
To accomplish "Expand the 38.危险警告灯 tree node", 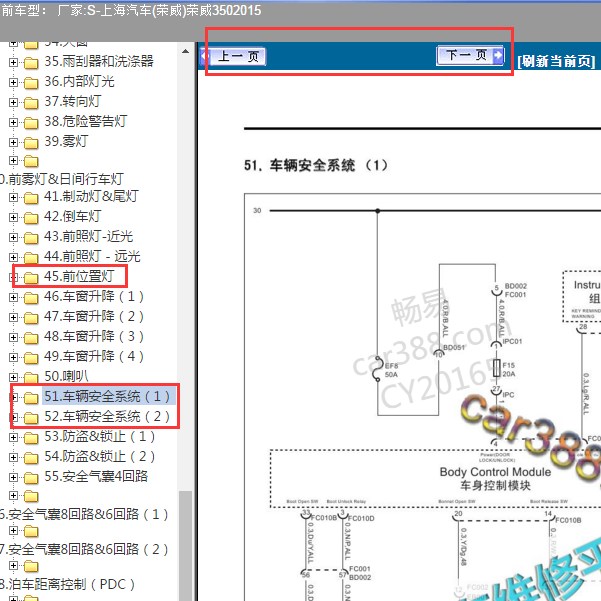I will pos(13,122).
